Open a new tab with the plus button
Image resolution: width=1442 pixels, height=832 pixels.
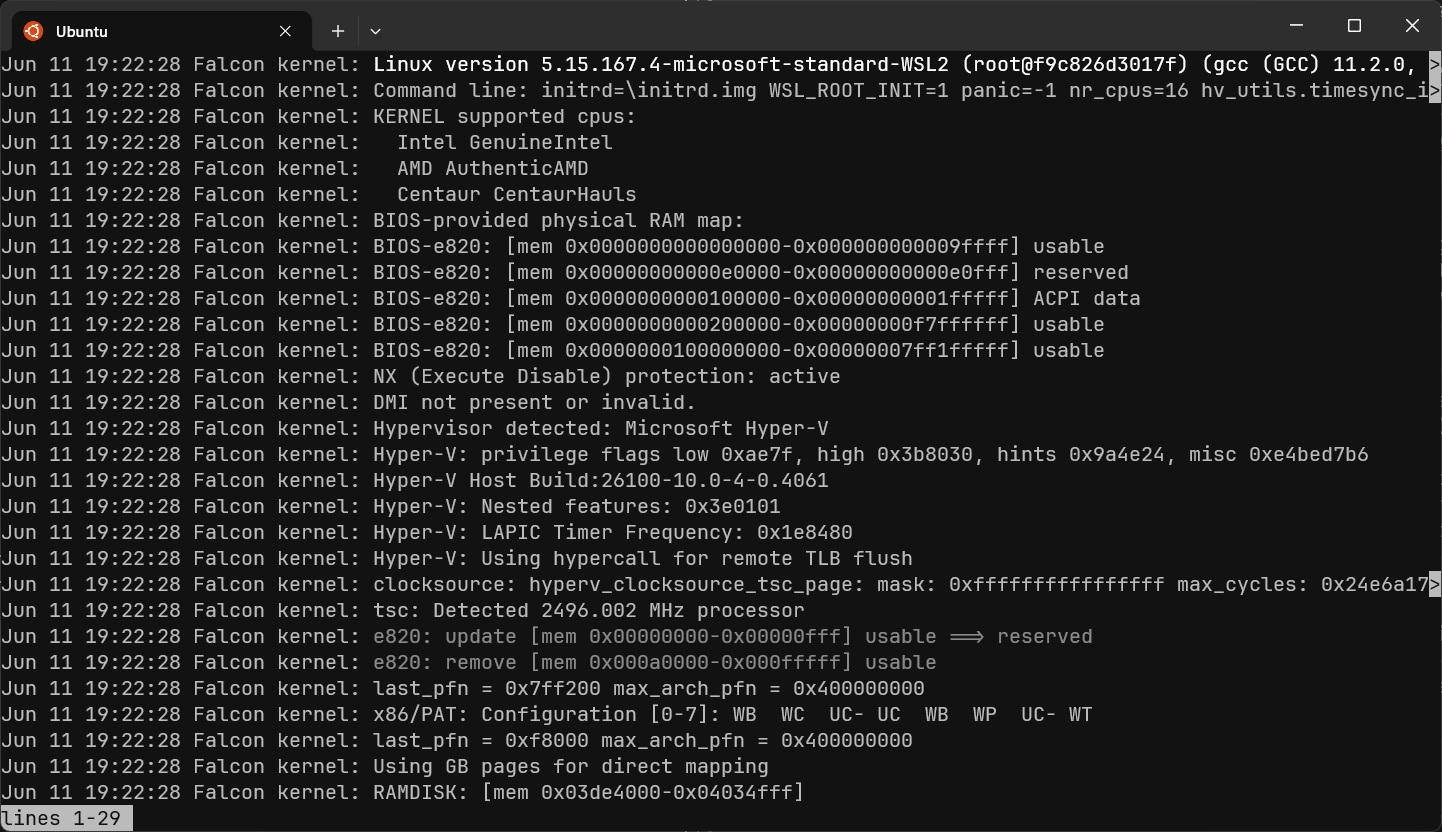pos(338,31)
